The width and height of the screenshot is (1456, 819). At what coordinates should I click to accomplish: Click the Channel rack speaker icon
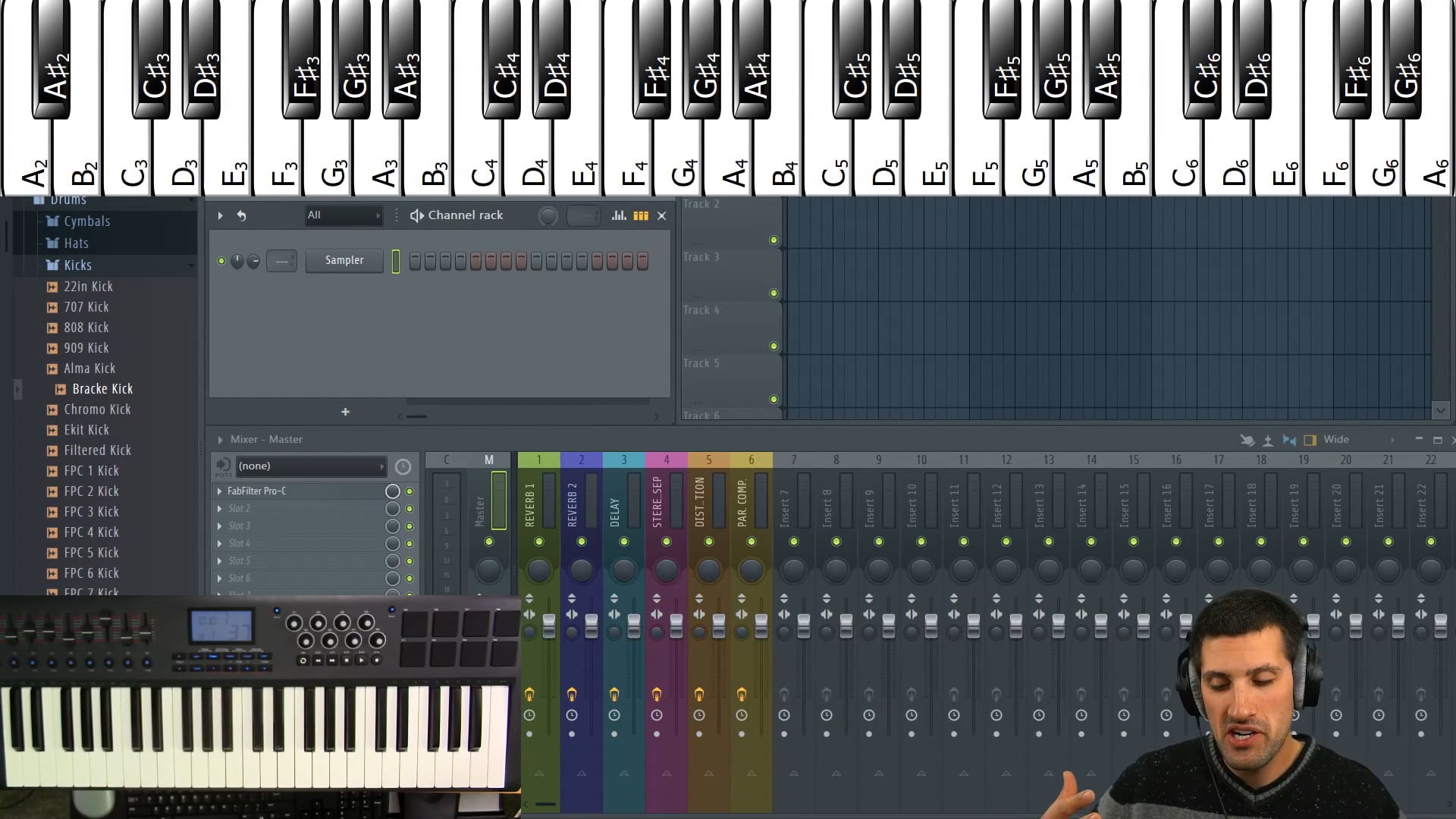pyautogui.click(x=416, y=215)
